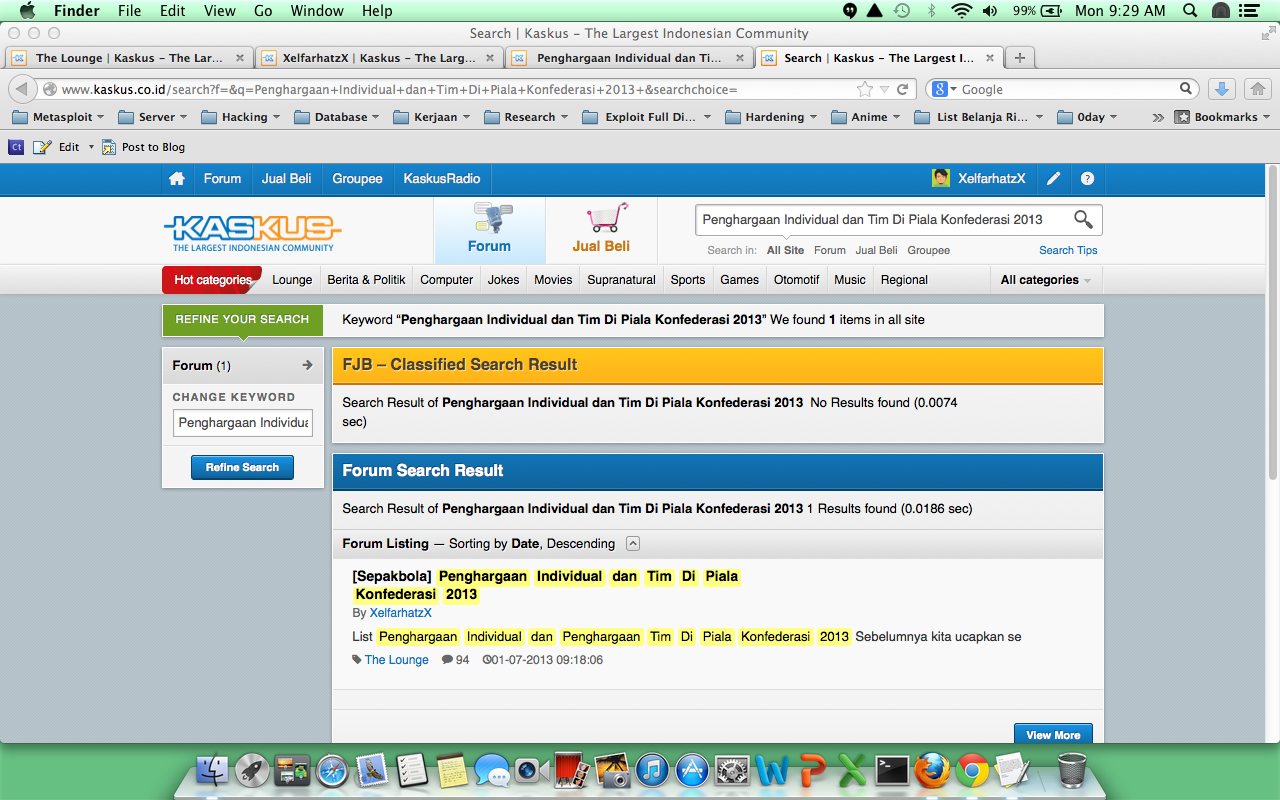Open the [Sepakbola] Penghargaan Individual thread title
This screenshot has height=800, width=1280.
[x=545, y=585]
